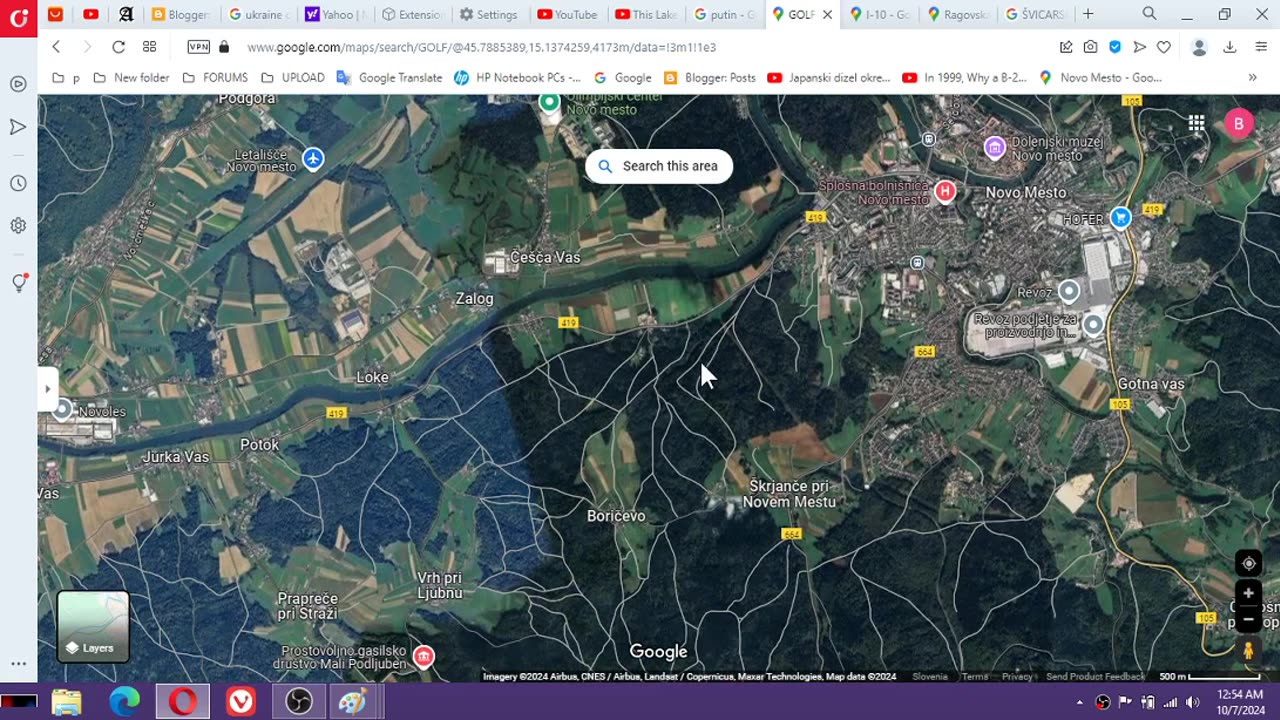Open the downloads arrow icon
Image resolution: width=1280 pixels, height=720 pixels.
(x=1230, y=47)
